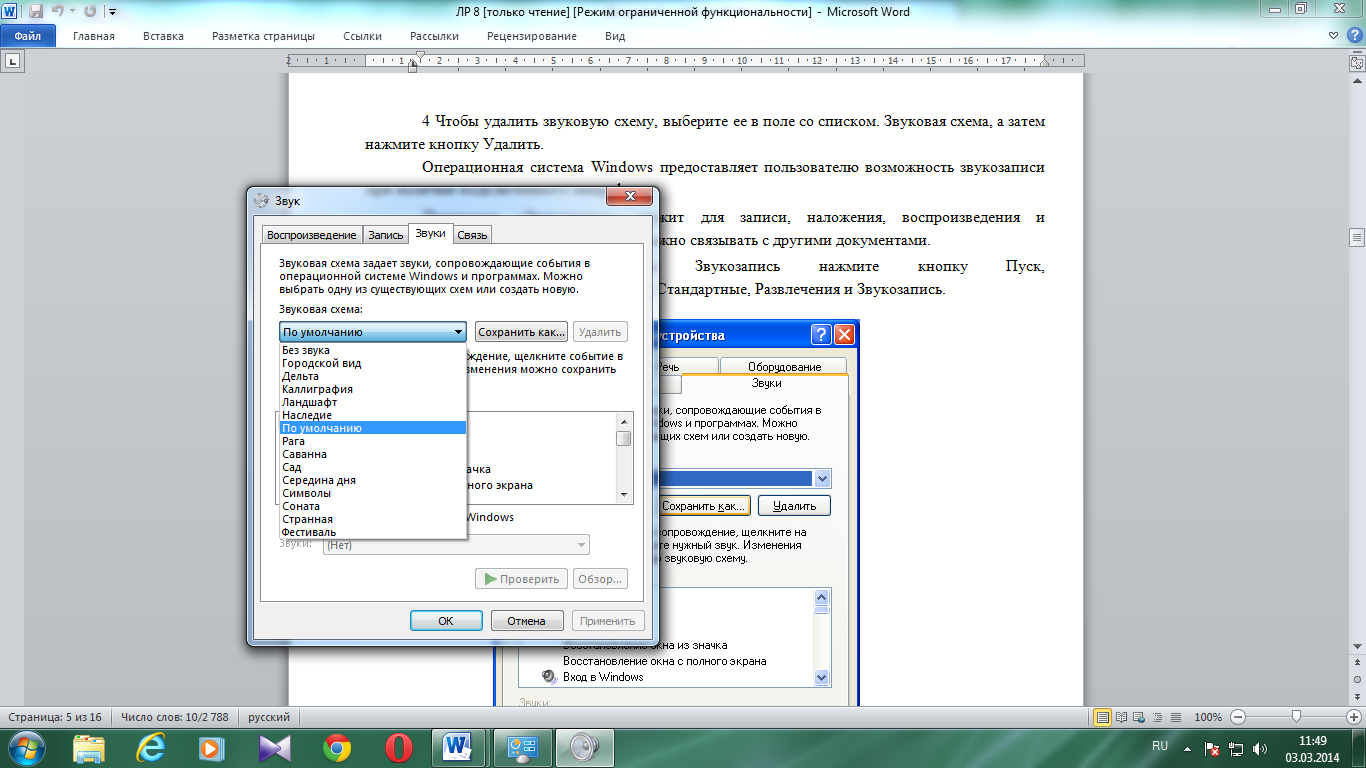The width and height of the screenshot is (1366, 768).
Task: Click OK in the Sound dialog
Action: click(446, 621)
